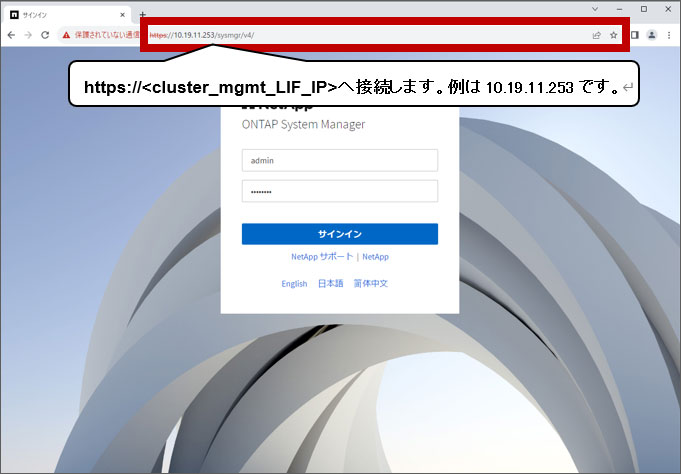The width and height of the screenshot is (681, 474).
Task: Go back with the browser back arrow
Action: click(x=11, y=35)
